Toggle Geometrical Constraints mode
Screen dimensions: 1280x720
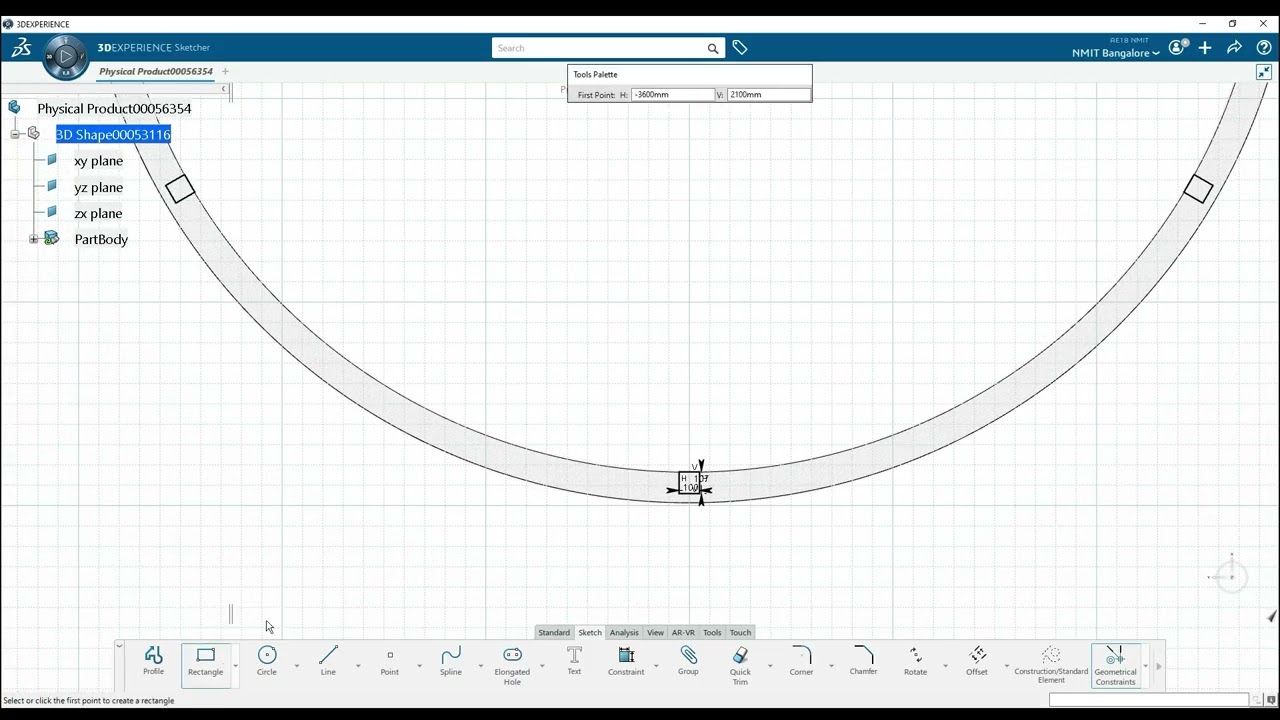coord(1115,665)
